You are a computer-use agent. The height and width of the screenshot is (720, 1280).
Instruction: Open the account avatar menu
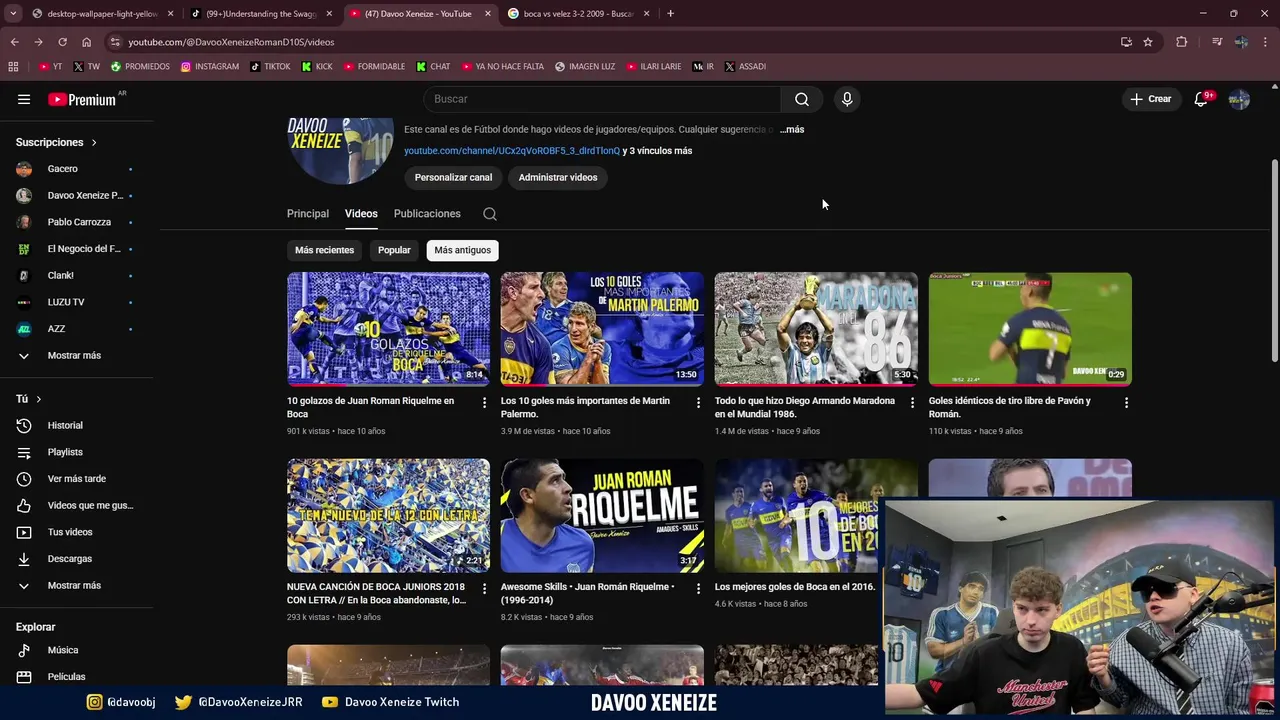tap(1239, 99)
